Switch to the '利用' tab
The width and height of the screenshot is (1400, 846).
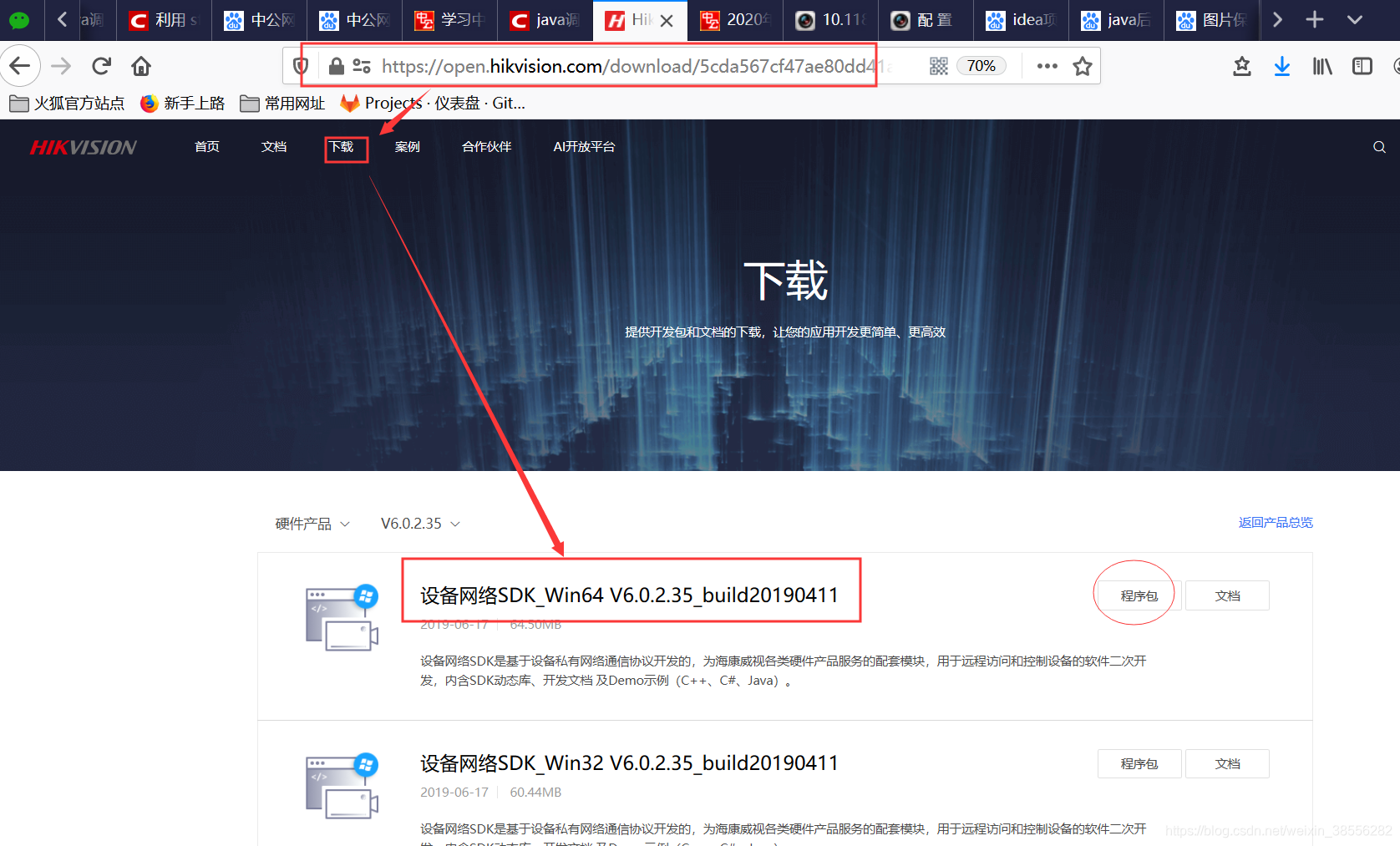164,20
